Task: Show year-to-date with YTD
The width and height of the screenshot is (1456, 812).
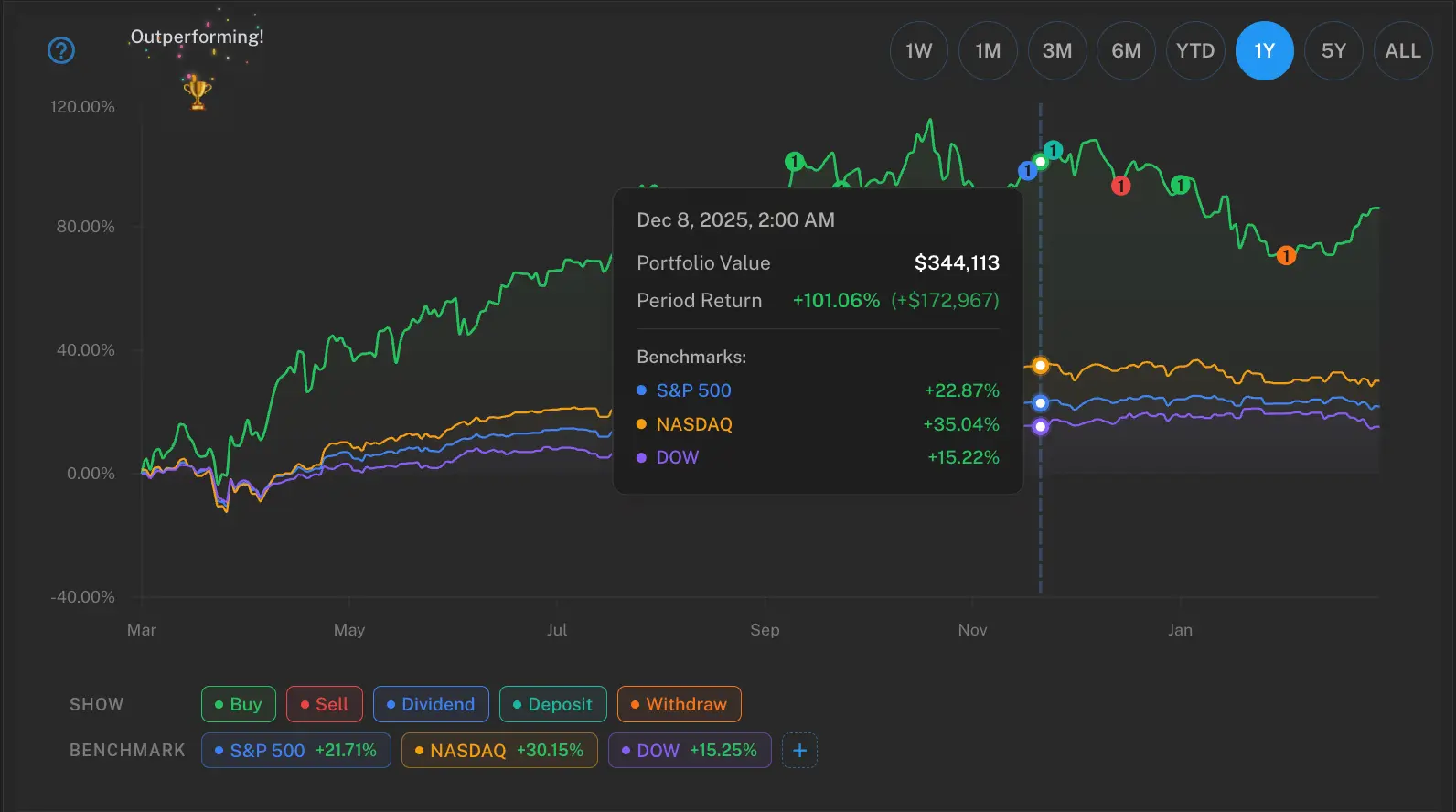Action: 1195,51
